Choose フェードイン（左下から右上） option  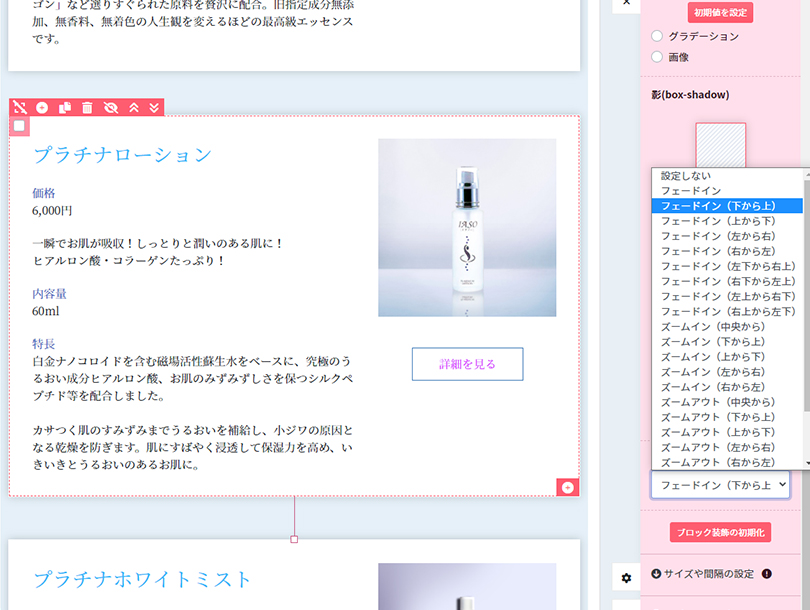pos(727,266)
